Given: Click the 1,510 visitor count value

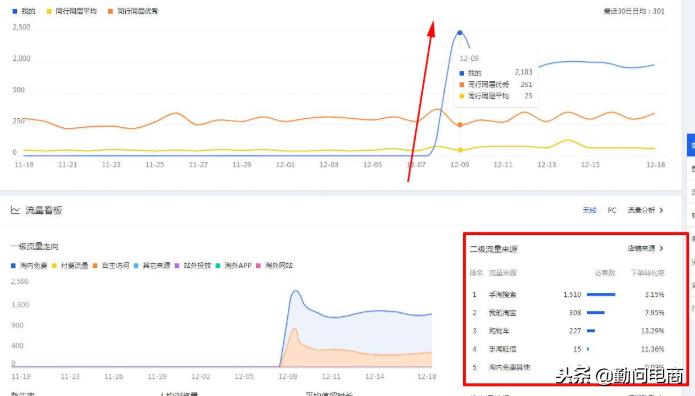Looking at the screenshot, I should [572, 294].
